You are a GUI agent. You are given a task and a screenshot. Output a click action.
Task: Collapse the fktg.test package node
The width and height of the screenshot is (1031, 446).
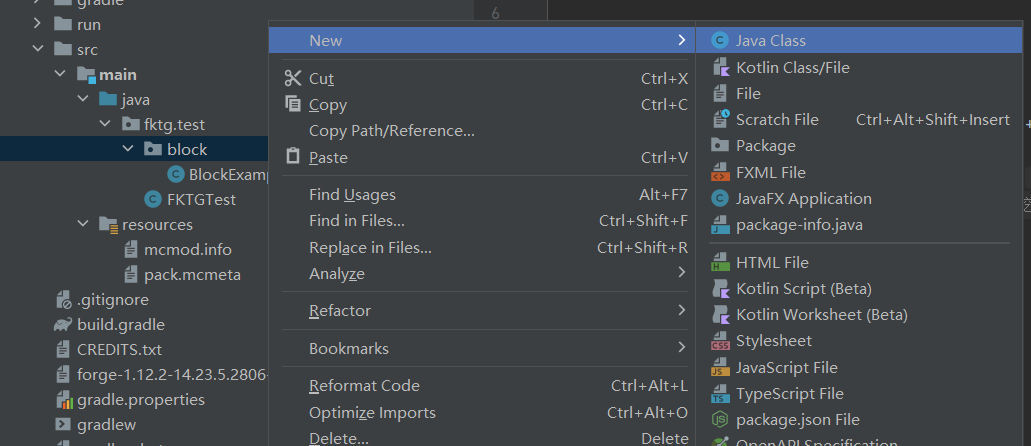tap(105, 125)
